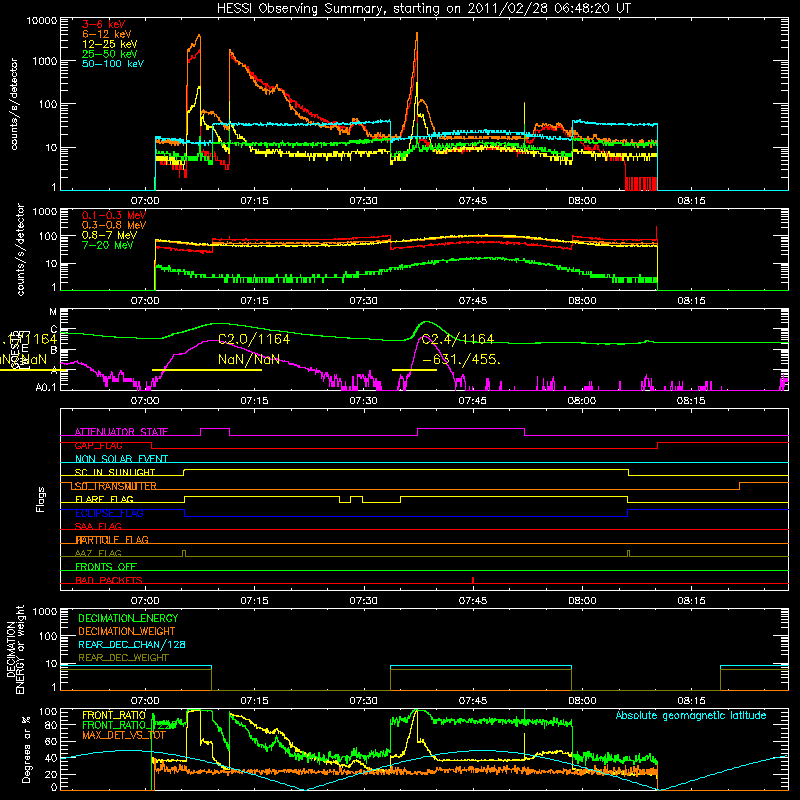
Task: Click the ATTENUATOR_STATE flag label
Action: coord(121,432)
